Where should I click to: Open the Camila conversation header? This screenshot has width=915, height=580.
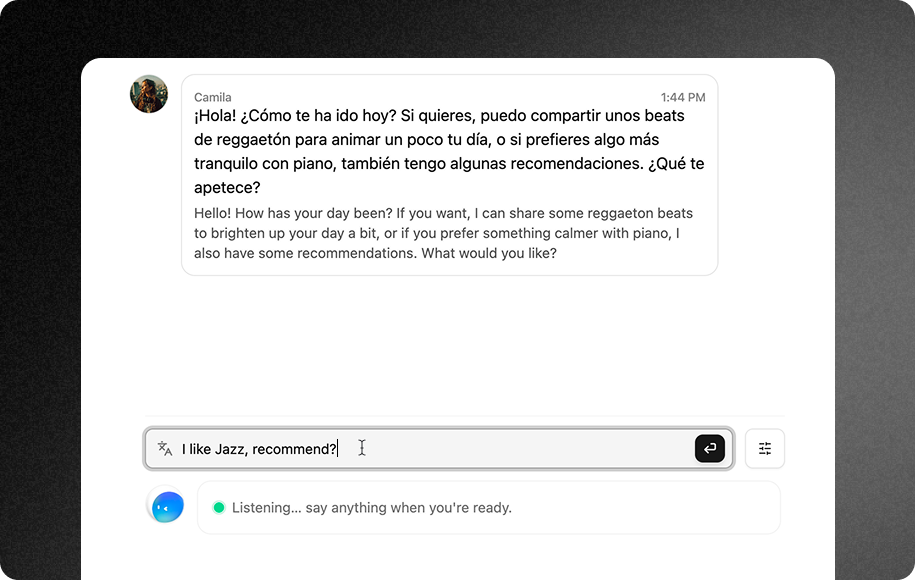[x=213, y=97]
